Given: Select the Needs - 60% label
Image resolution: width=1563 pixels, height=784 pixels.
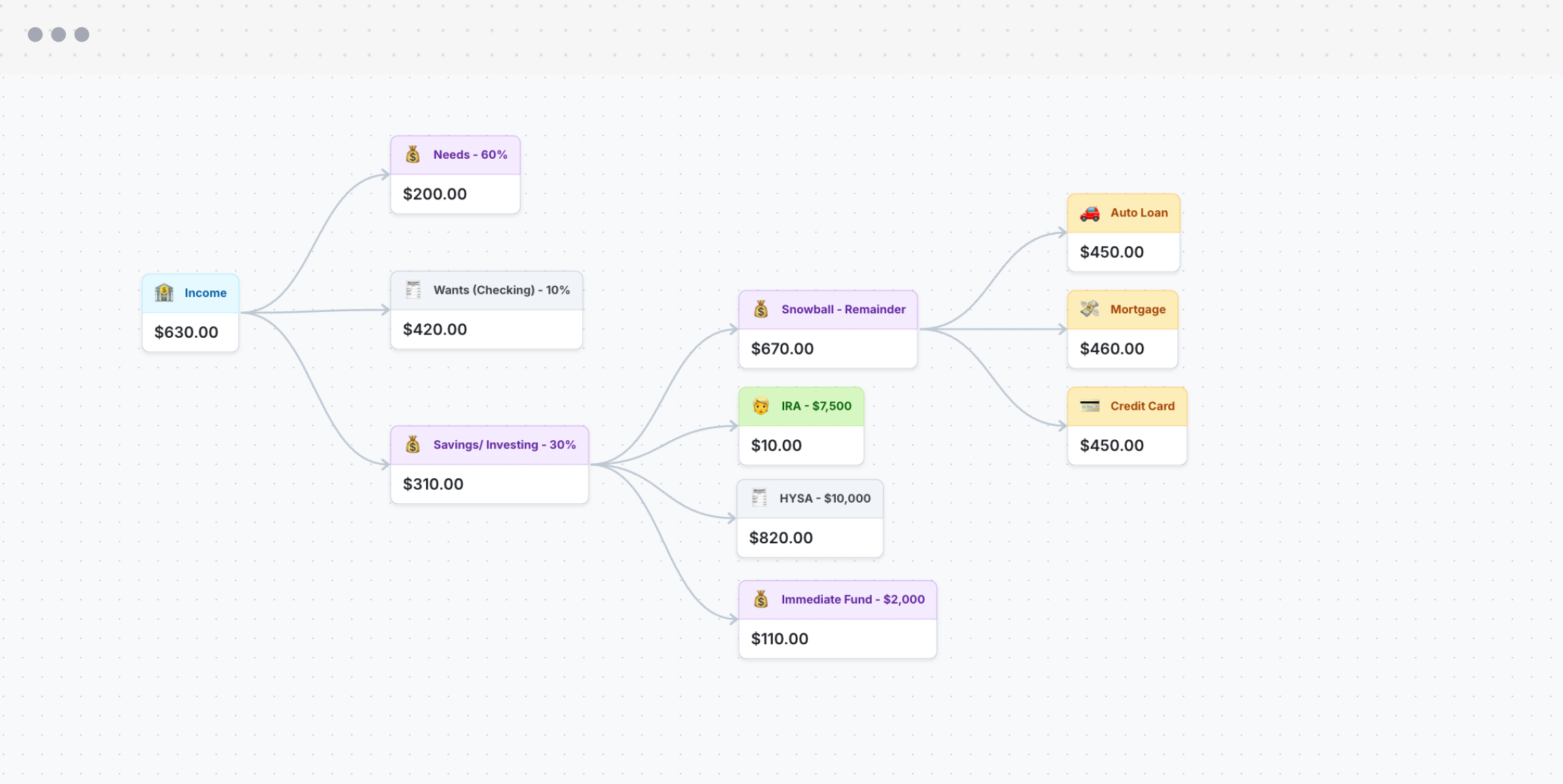Looking at the screenshot, I should [x=470, y=155].
